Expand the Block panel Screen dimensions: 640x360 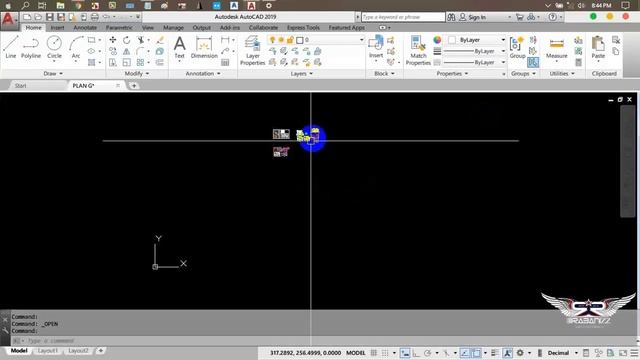pos(384,73)
